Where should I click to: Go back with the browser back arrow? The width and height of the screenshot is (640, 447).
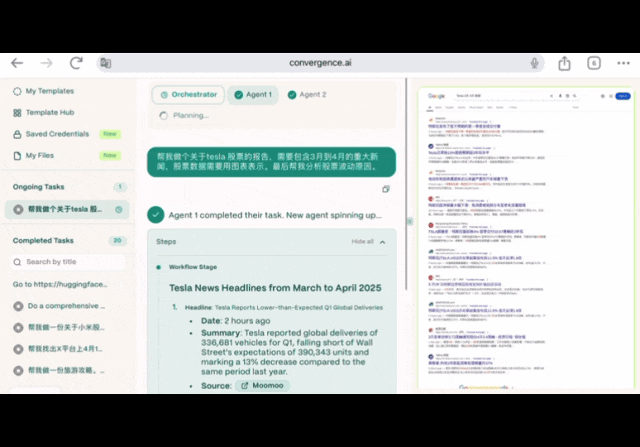(x=17, y=63)
